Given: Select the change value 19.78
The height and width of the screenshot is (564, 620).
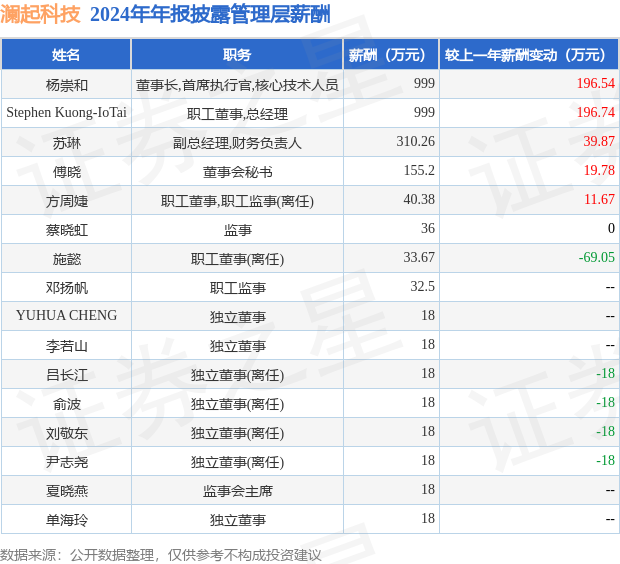Looking at the screenshot, I should tap(599, 170).
